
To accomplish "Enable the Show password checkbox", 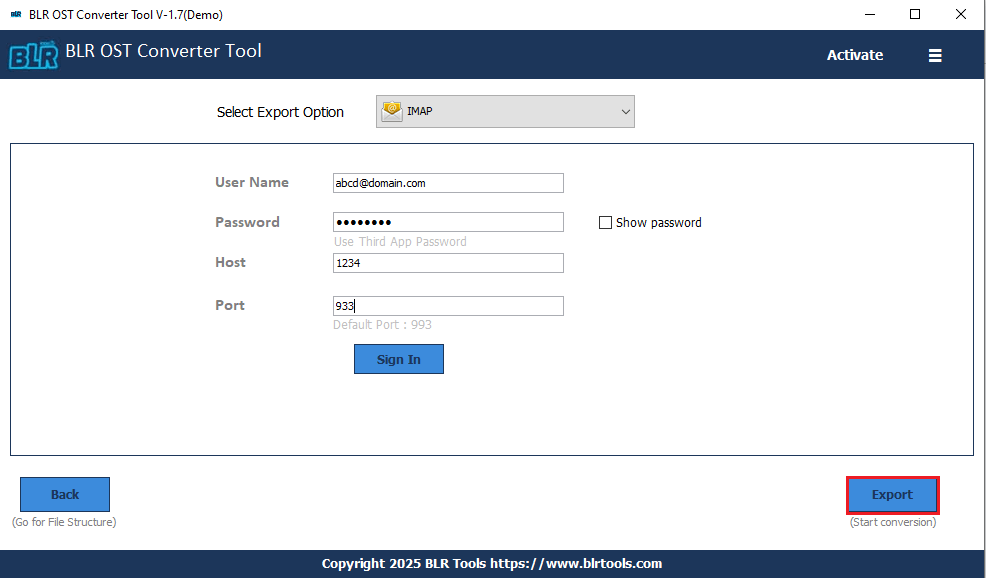I will pos(605,222).
